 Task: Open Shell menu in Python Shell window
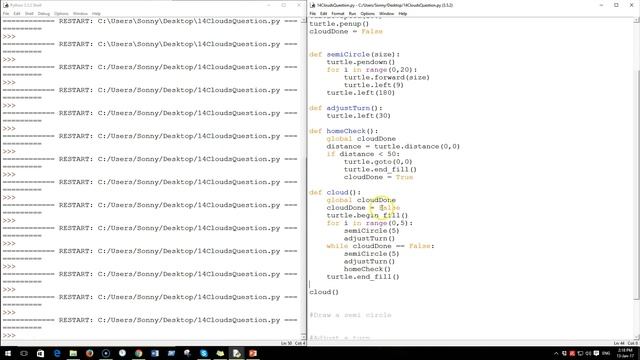pyautogui.click(x=29, y=13)
